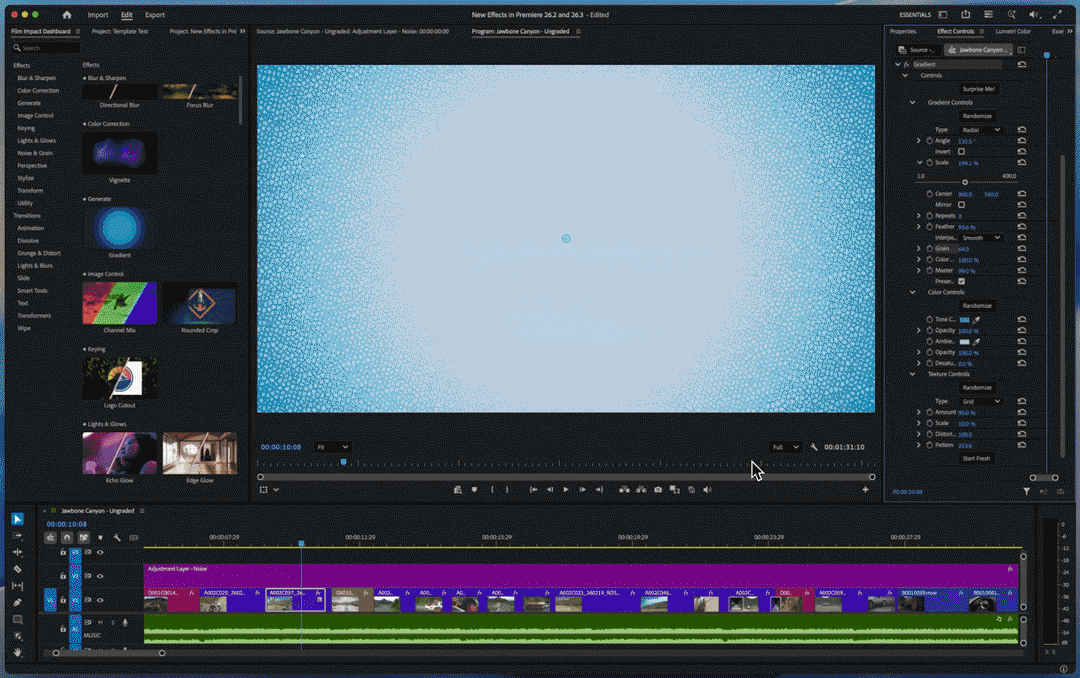
Task: Select the Track Select Forward tool
Action: coord(17,535)
